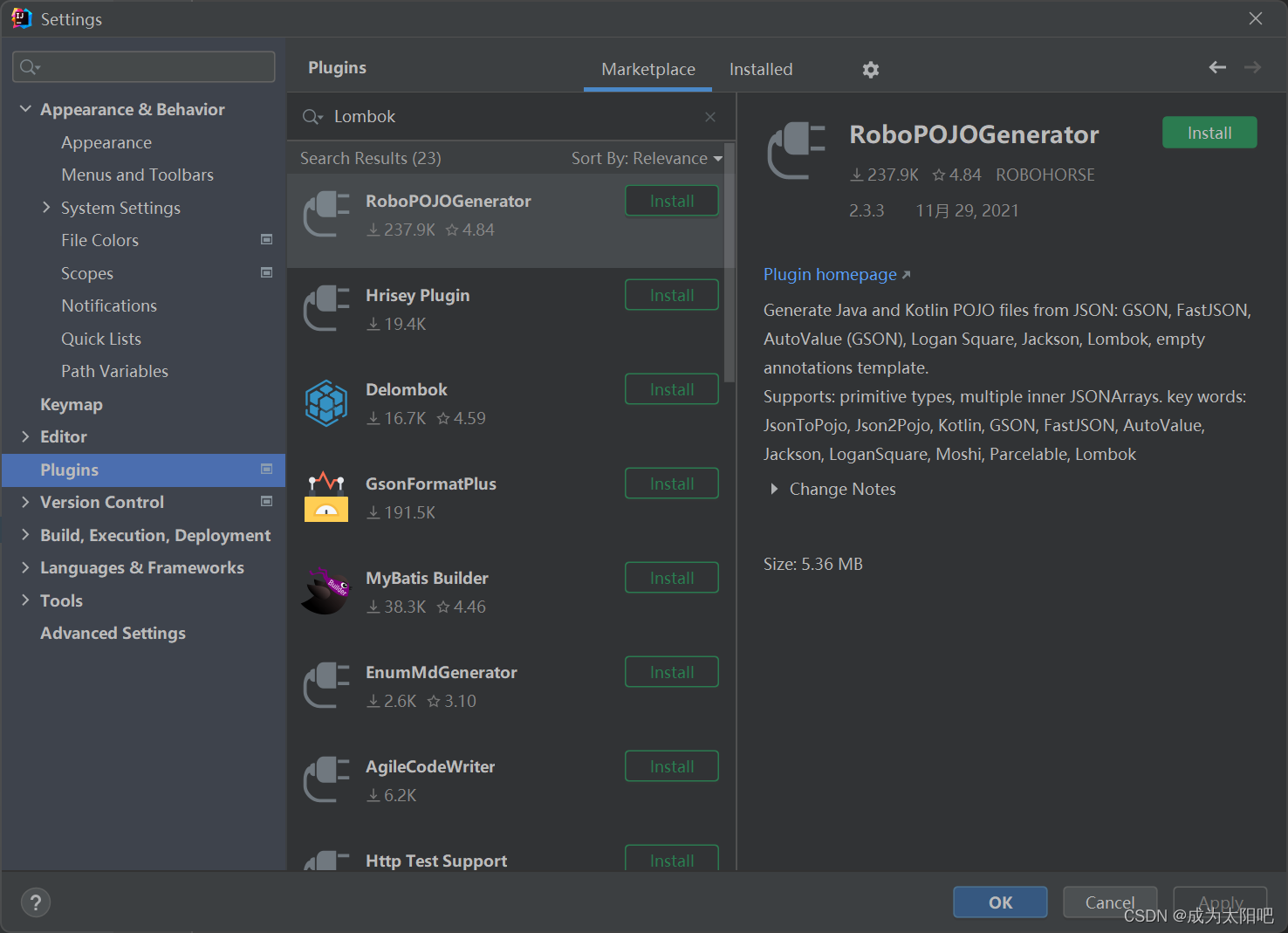Select Quick Lists settings
Viewport: 1288px width, 933px height.
[x=101, y=339]
